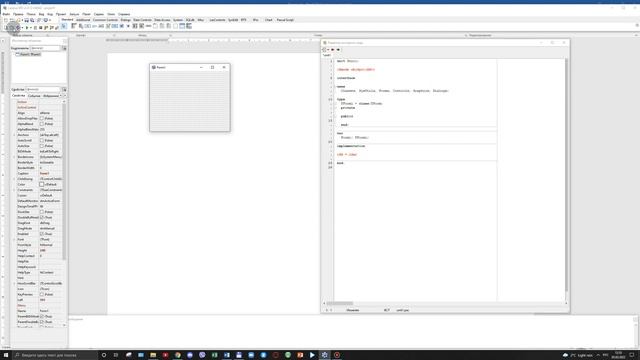Viewport: 640px width, 360px height.
Task: Select the TEdit component icon
Action: point(101,26)
